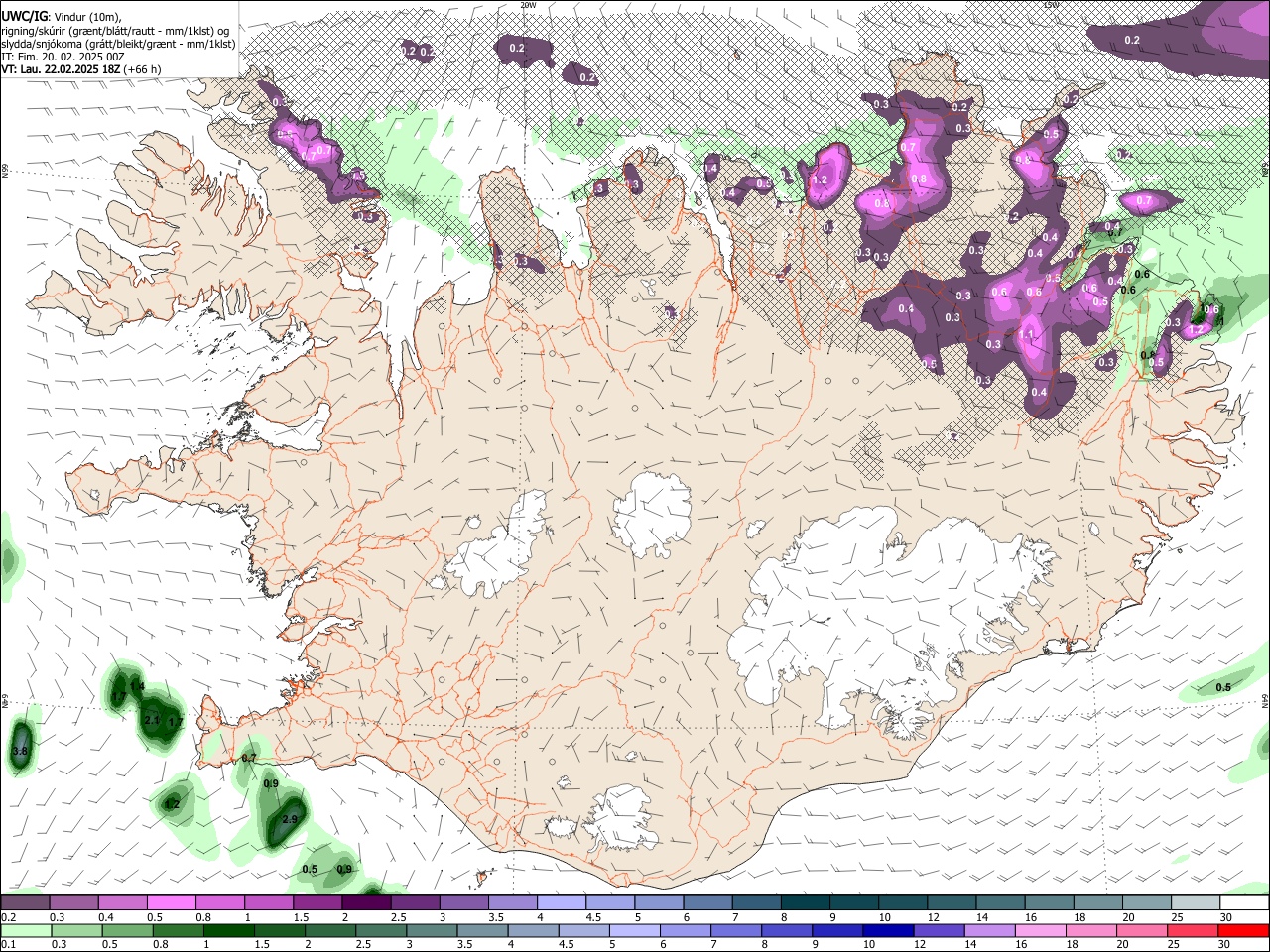The image size is (1270, 952).
Task: Click 'VT: Lau. 22.02.2025 18Z' valid time text
Action: 61,69
